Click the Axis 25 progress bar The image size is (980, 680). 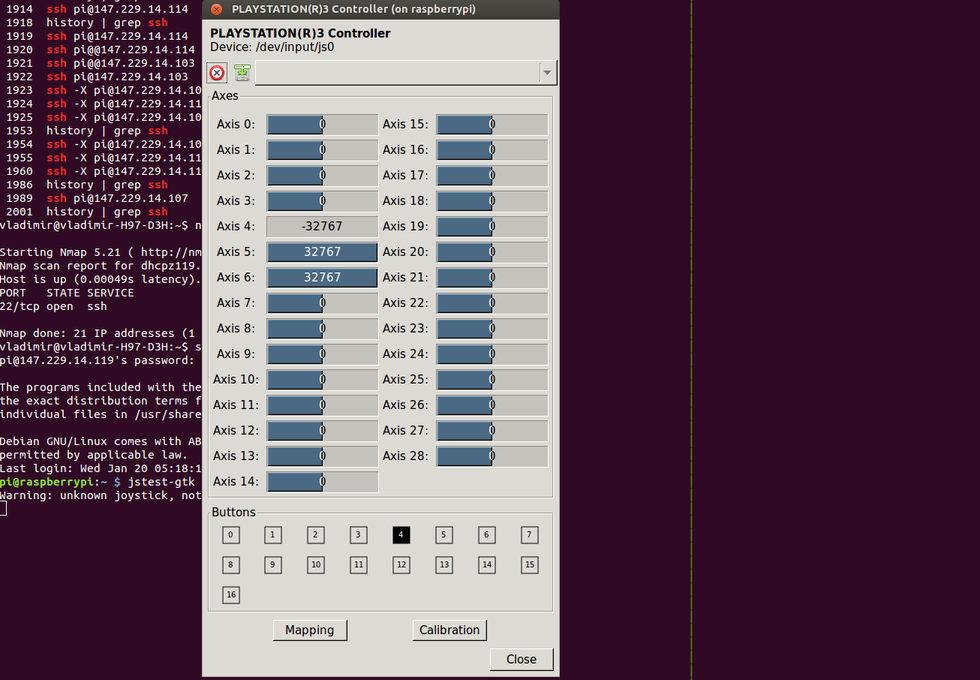[492, 379]
